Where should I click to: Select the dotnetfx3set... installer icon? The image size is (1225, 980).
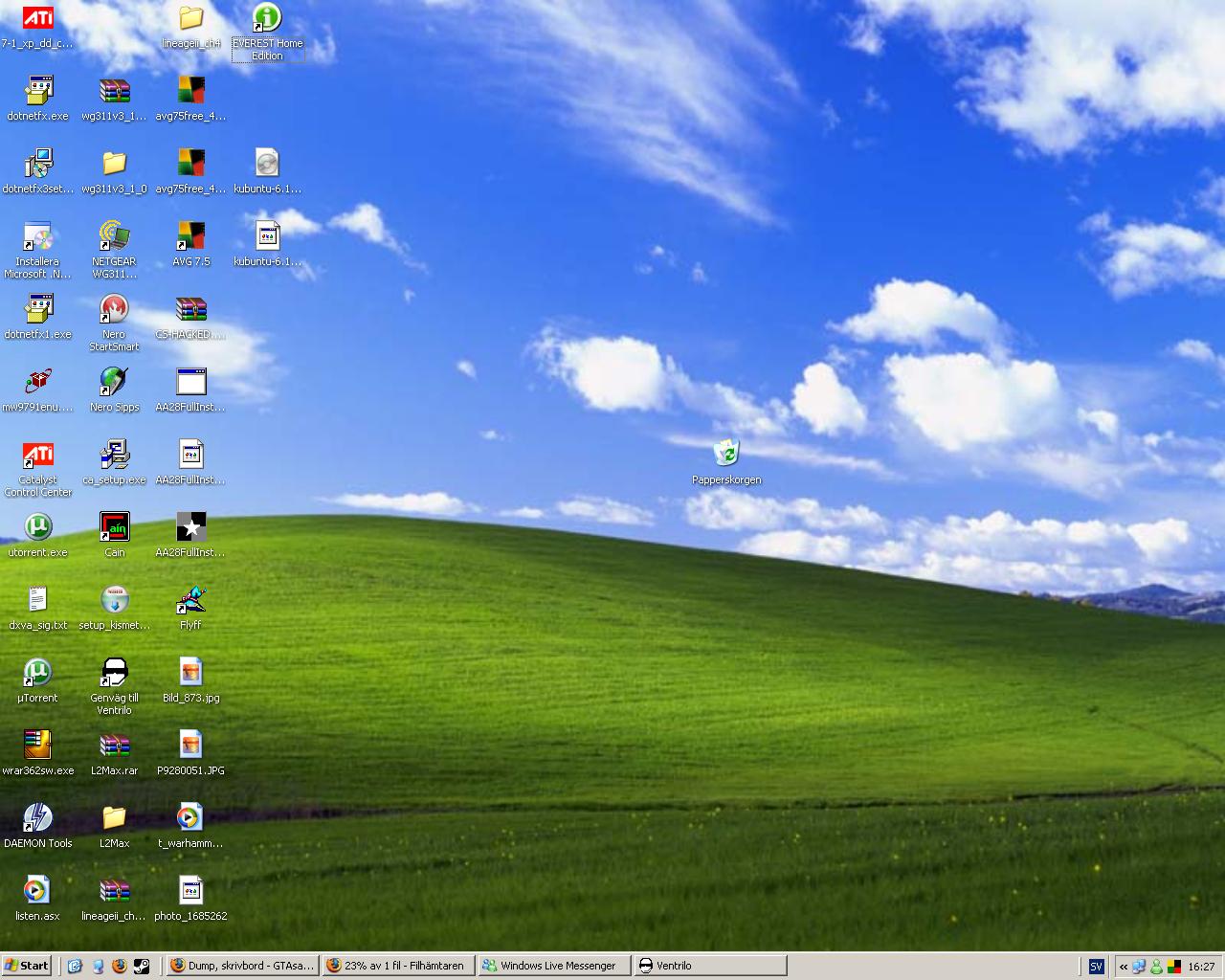click(38, 172)
